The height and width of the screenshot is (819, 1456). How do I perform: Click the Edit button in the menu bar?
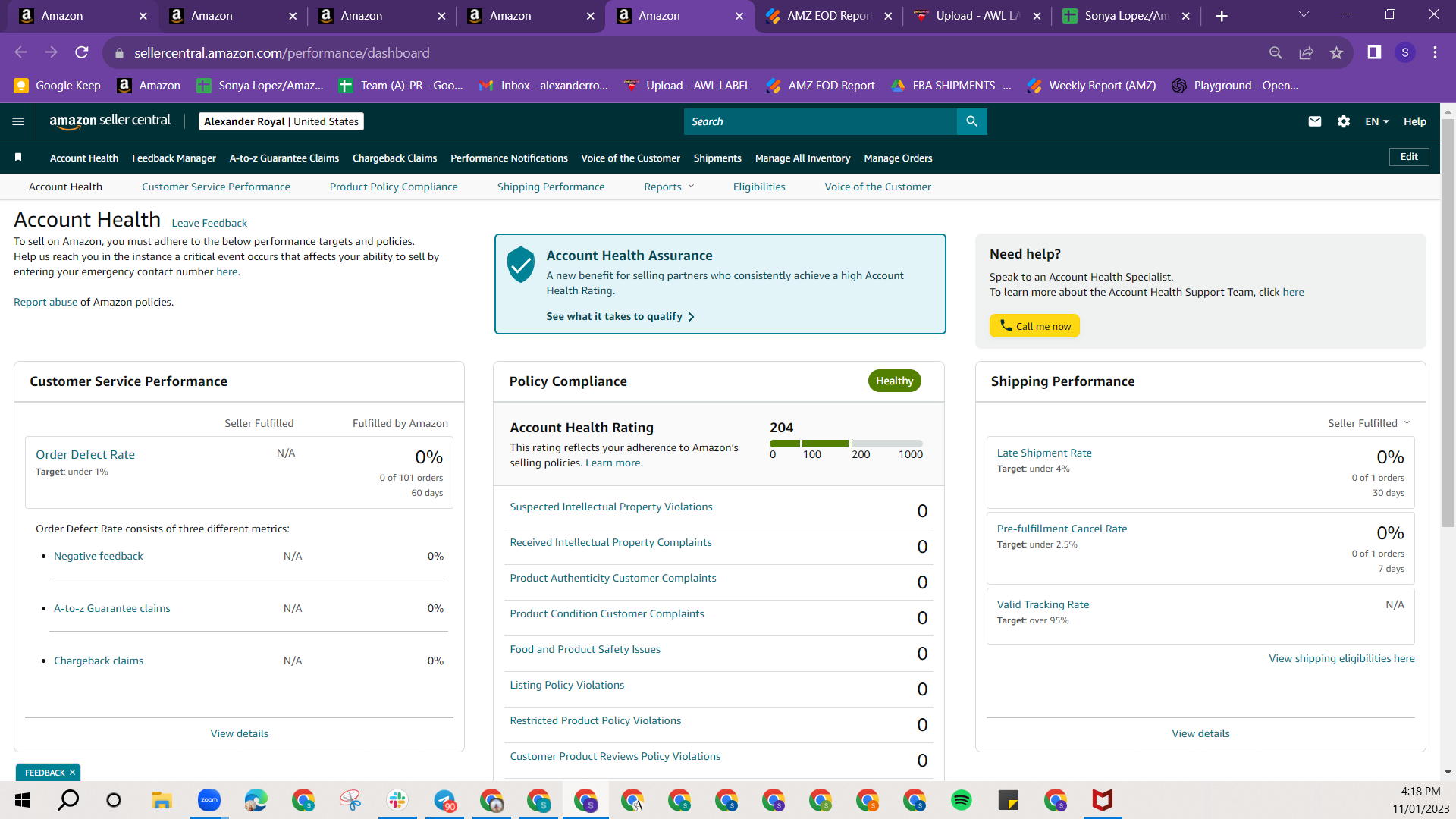coord(1409,157)
